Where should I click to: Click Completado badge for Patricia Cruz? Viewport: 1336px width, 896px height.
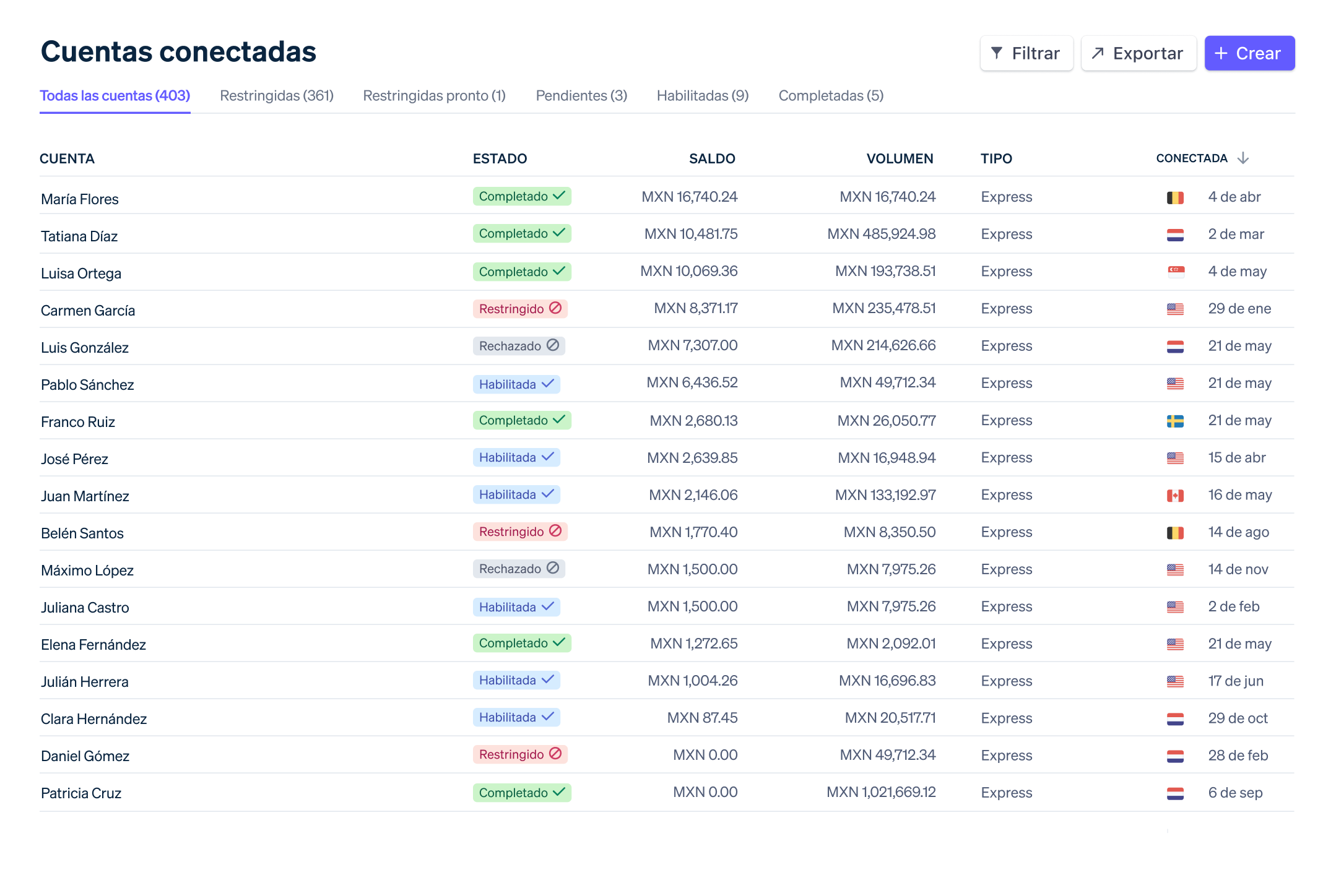(x=522, y=793)
